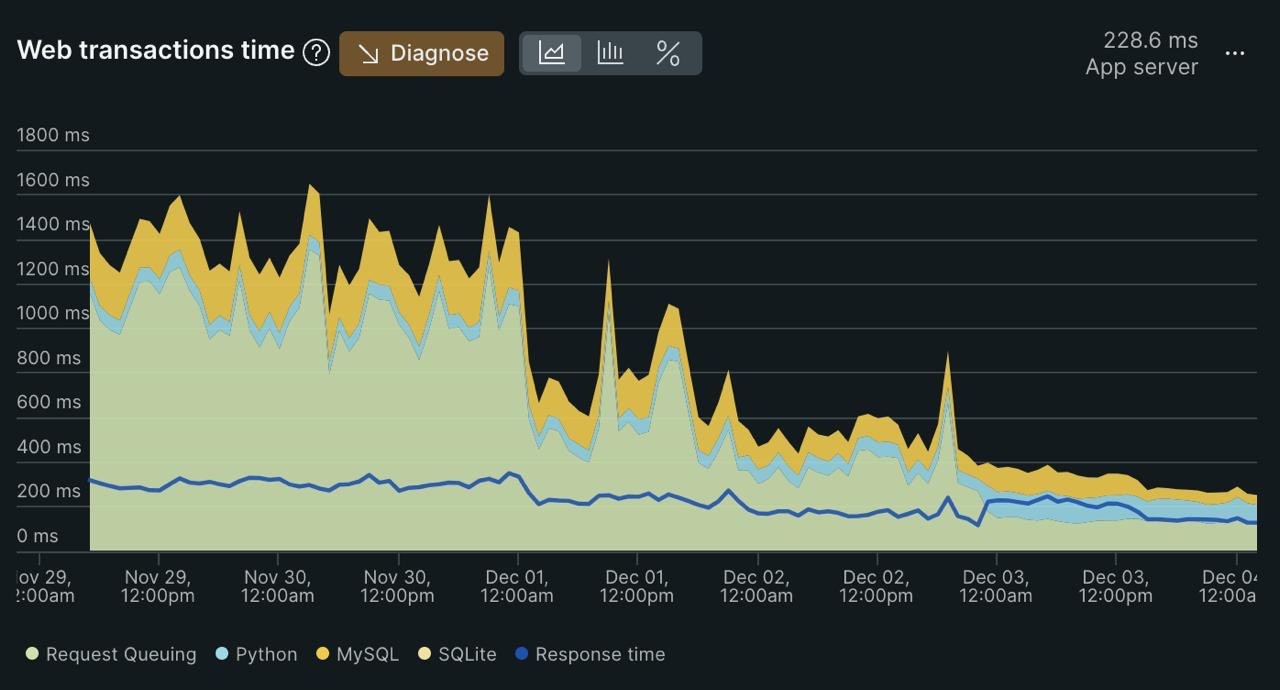This screenshot has height=690, width=1280.
Task: Switch to percentage view
Action: (668, 53)
